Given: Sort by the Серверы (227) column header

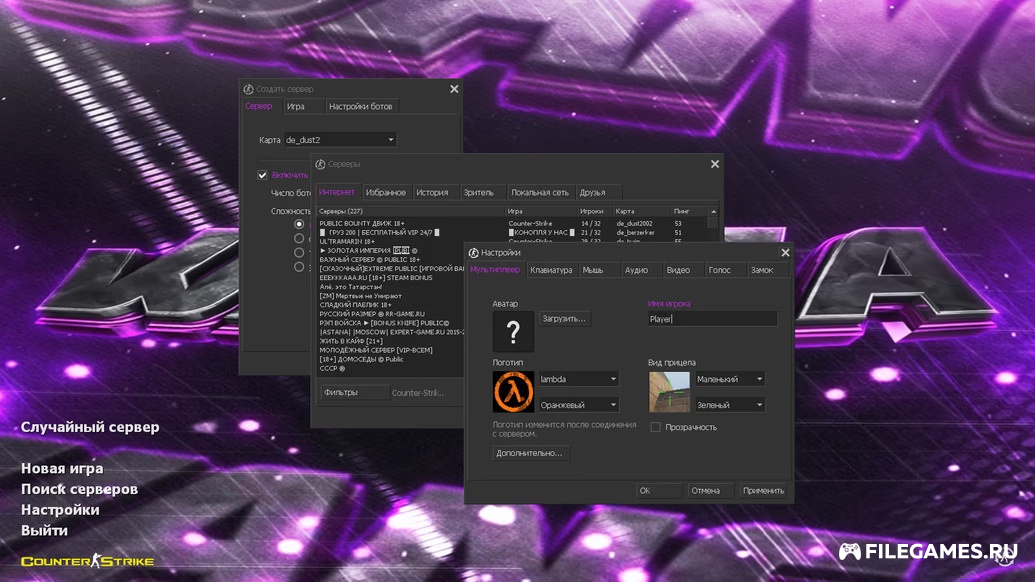Looking at the screenshot, I should [x=410, y=211].
